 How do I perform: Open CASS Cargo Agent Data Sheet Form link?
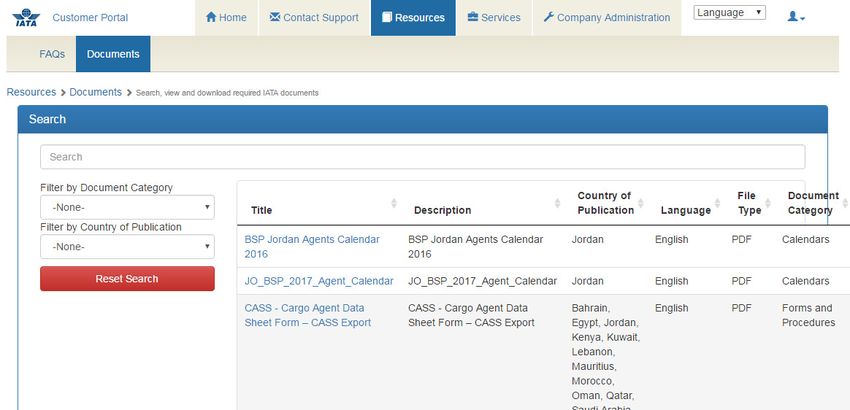tap(307, 315)
